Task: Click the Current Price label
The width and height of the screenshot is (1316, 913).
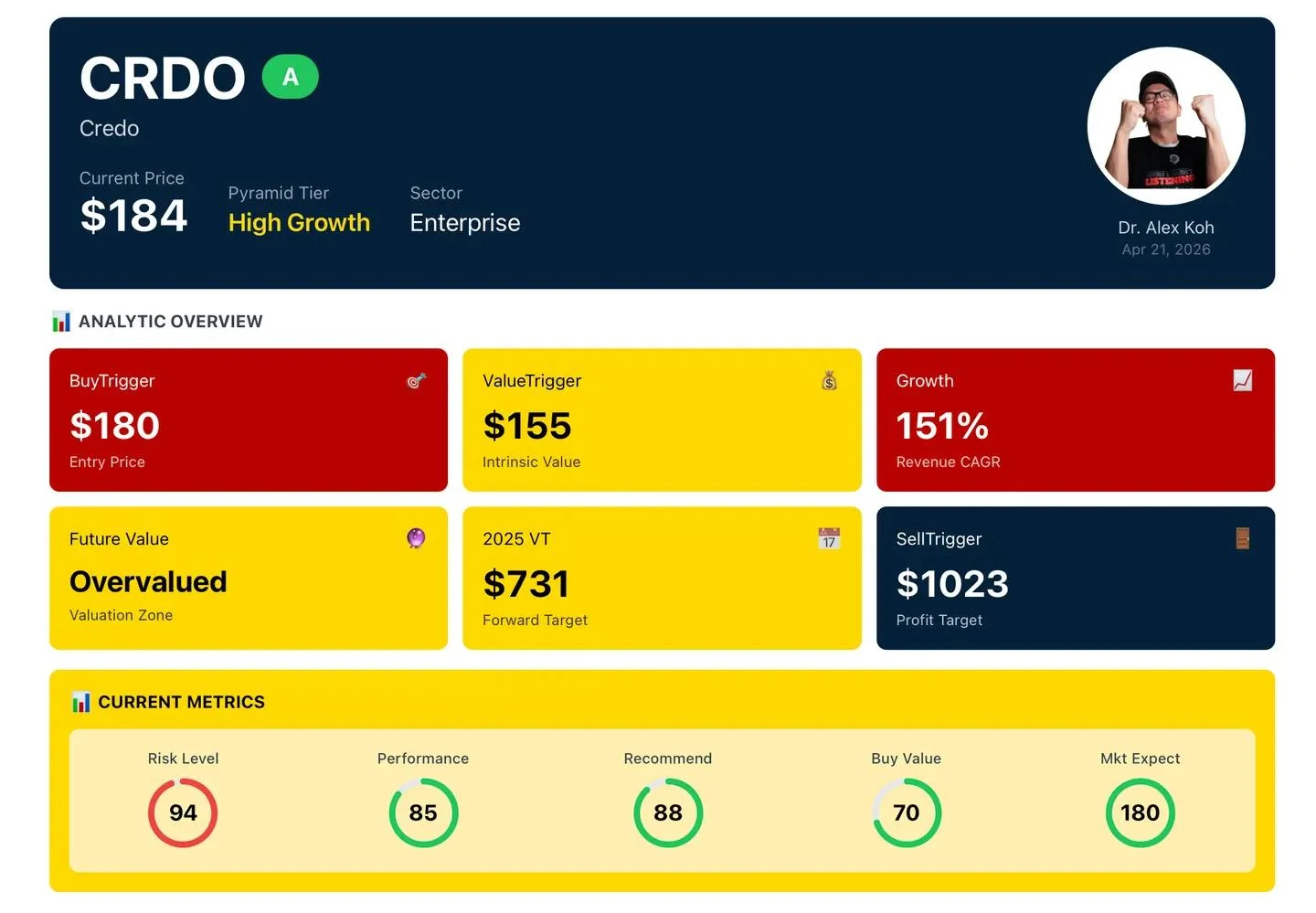Action: pos(132,178)
